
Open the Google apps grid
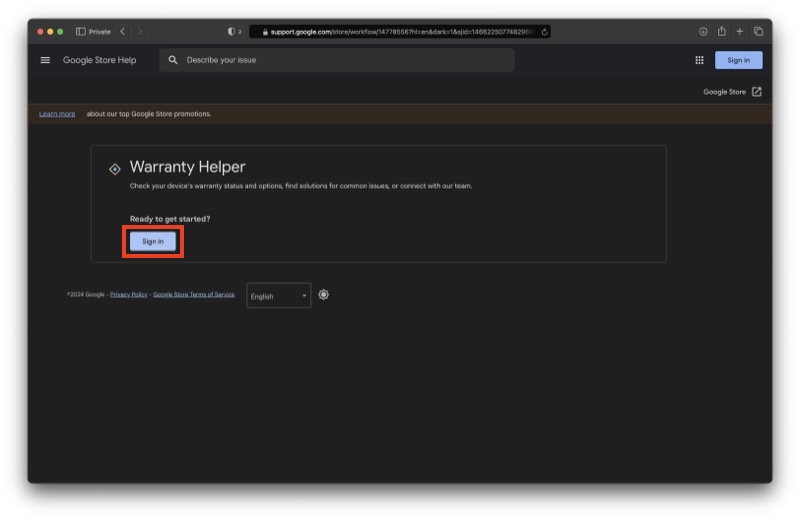click(x=699, y=60)
